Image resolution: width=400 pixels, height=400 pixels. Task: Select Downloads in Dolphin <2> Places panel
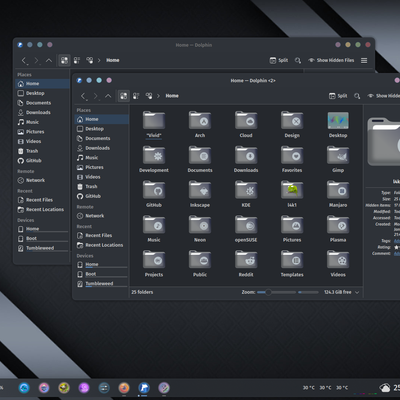(x=102, y=148)
